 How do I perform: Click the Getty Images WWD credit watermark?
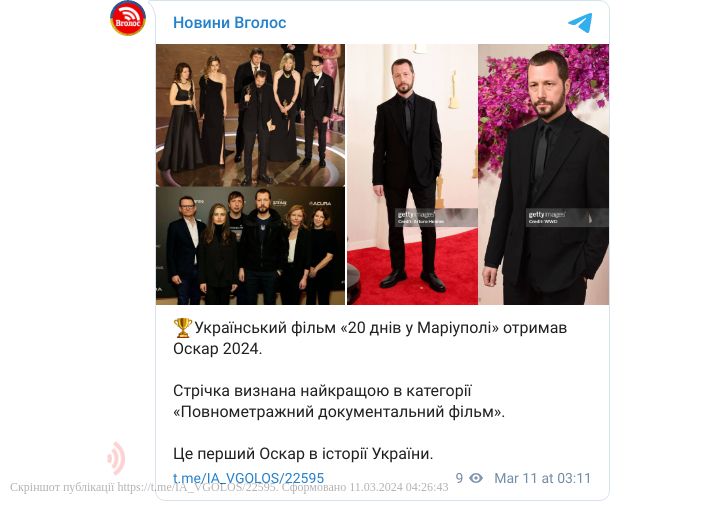(x=567, y=217)
